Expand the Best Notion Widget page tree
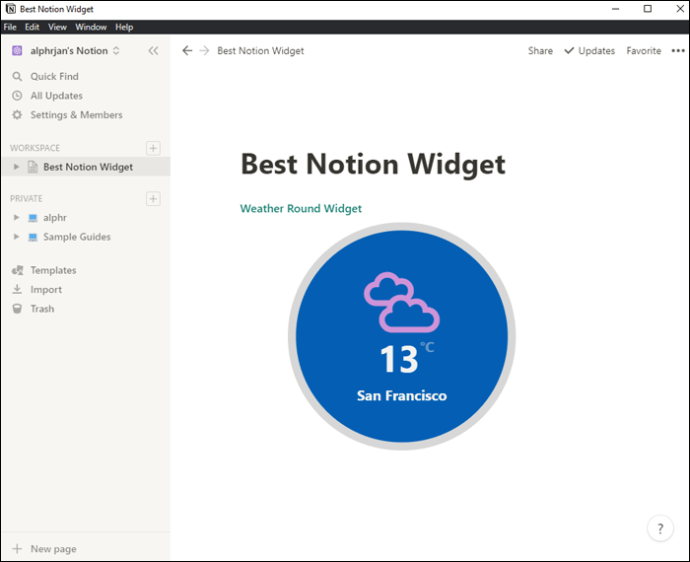Screen dimensions: 690x562 (x=16, y=167)
